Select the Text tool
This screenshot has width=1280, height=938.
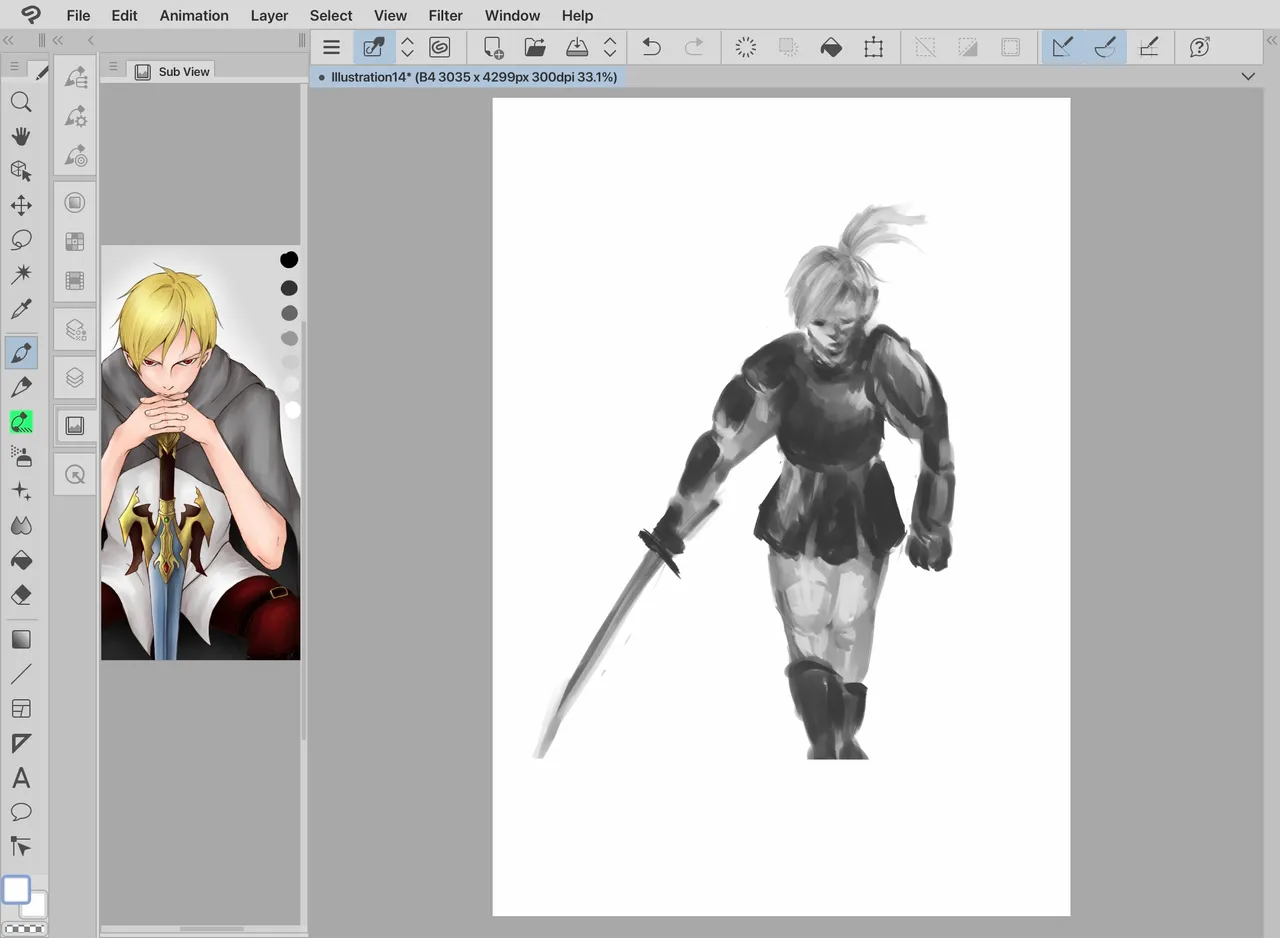click(21, 778)
